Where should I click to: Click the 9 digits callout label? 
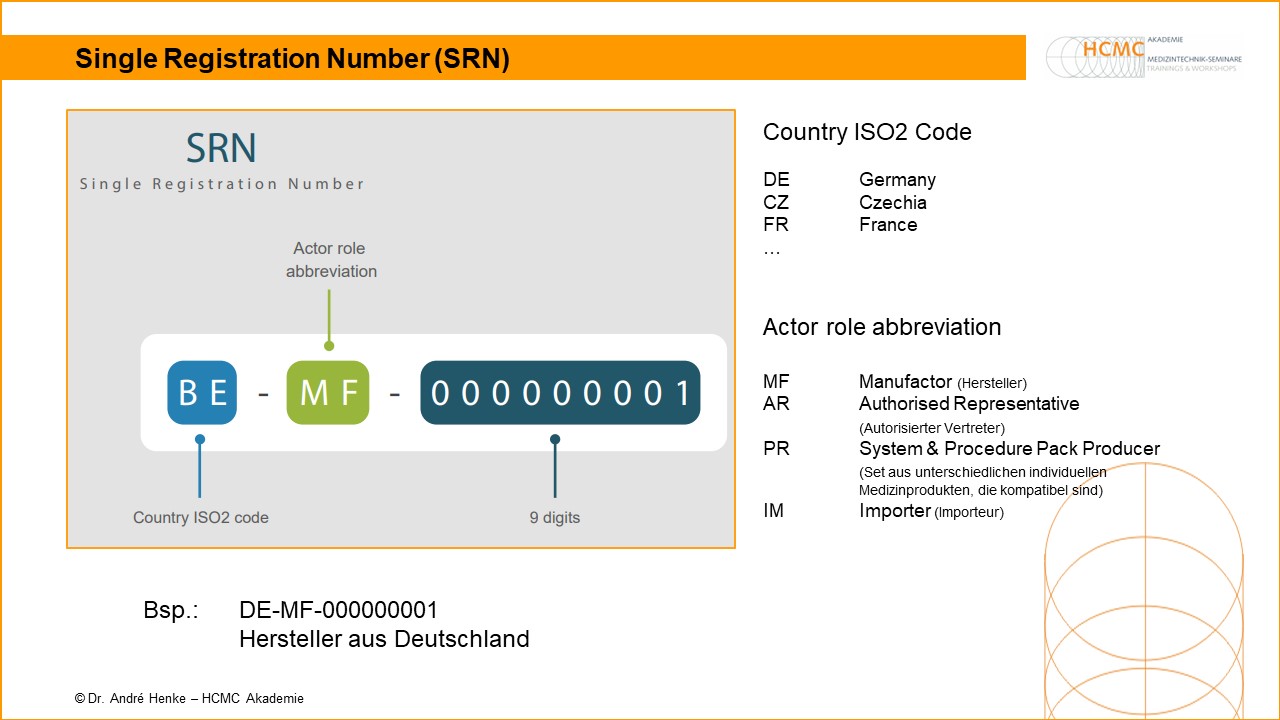[x=554, y=517]
